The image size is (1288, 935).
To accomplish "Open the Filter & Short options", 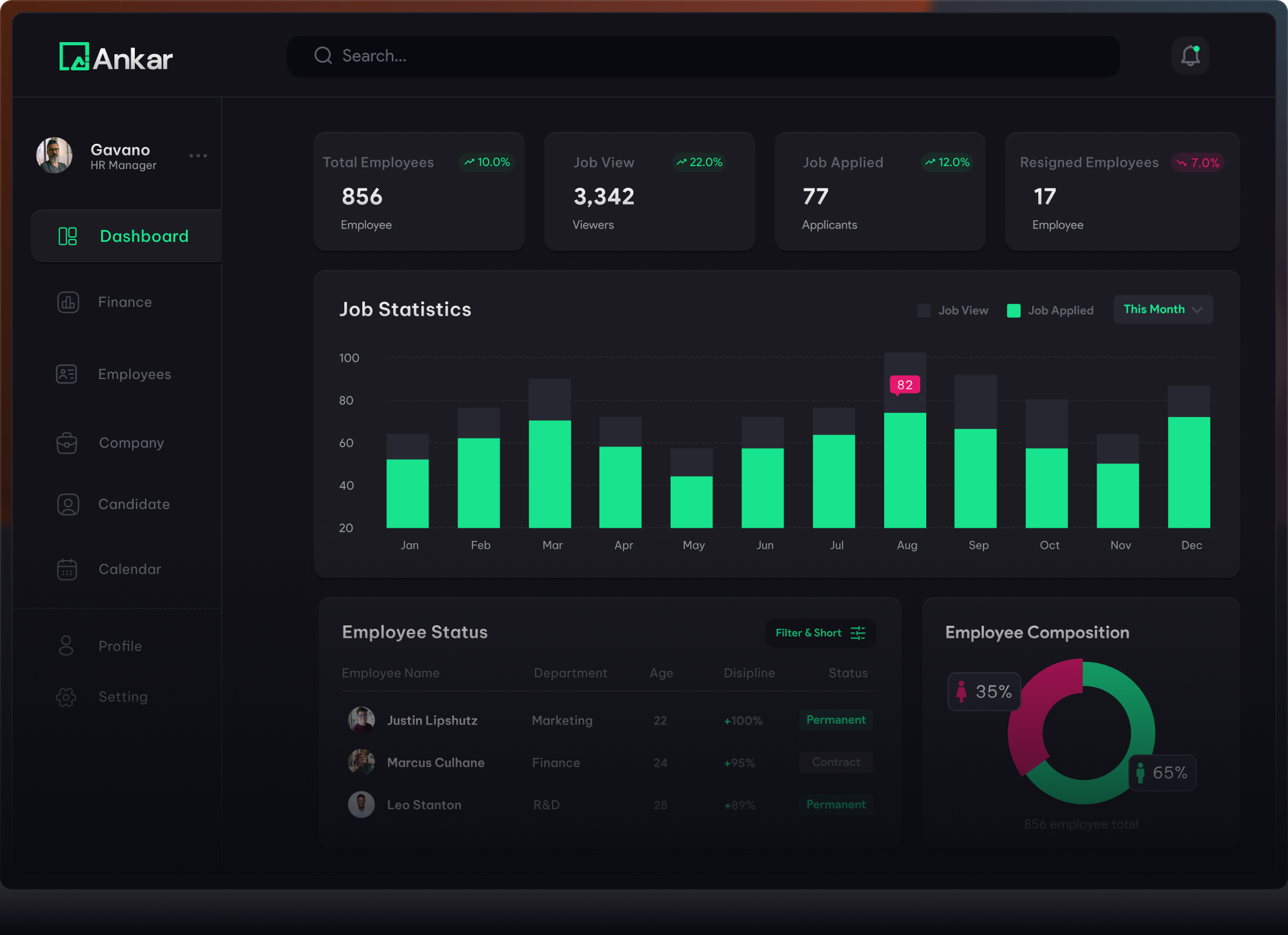I will (820, 633).
